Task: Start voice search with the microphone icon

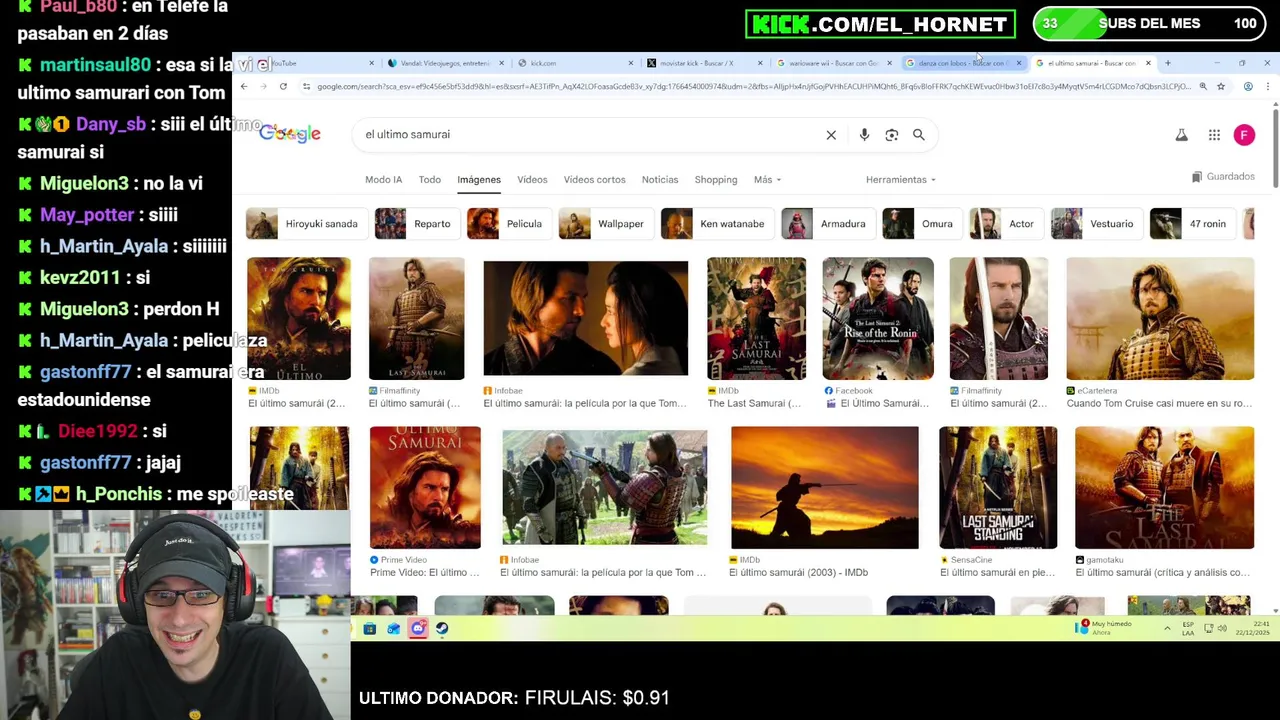Action: click(x=864, y=135)
